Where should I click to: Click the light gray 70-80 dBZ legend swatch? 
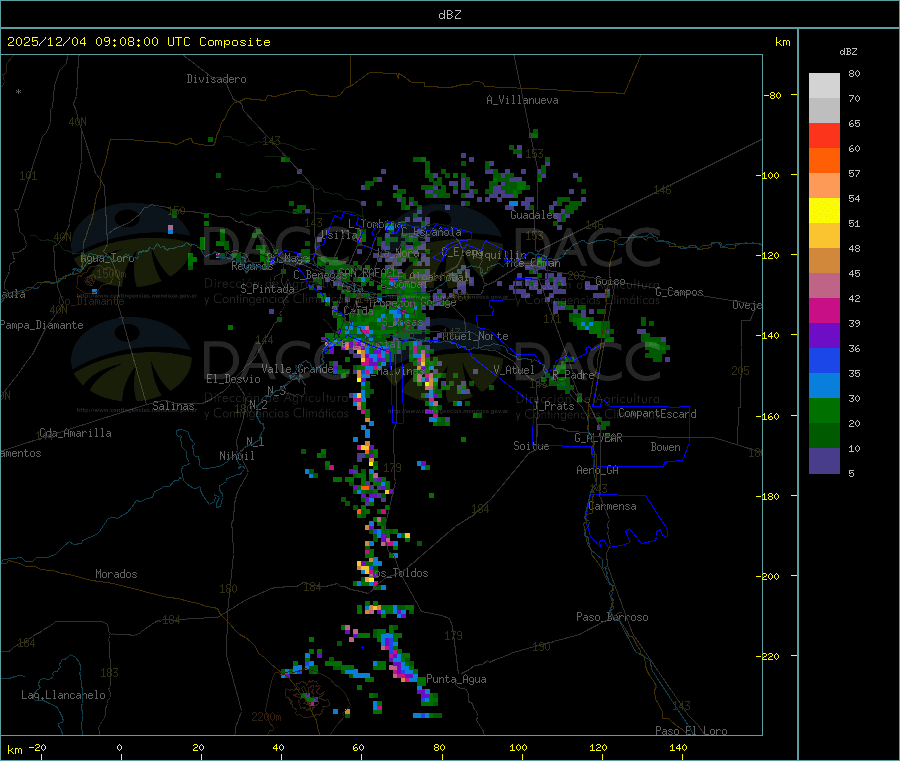pyautogui.click(x=824, y=86)
